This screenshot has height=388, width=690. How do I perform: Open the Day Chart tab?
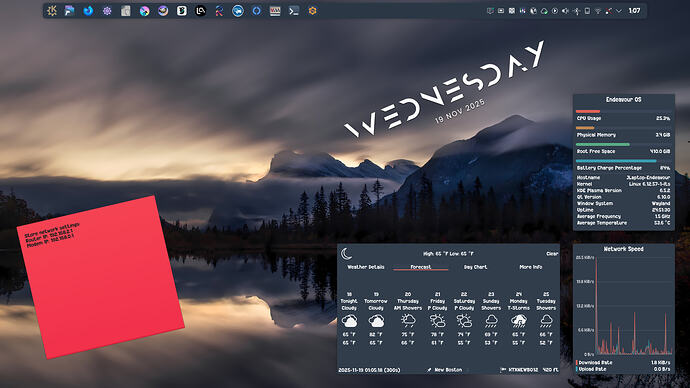[475, 267]
